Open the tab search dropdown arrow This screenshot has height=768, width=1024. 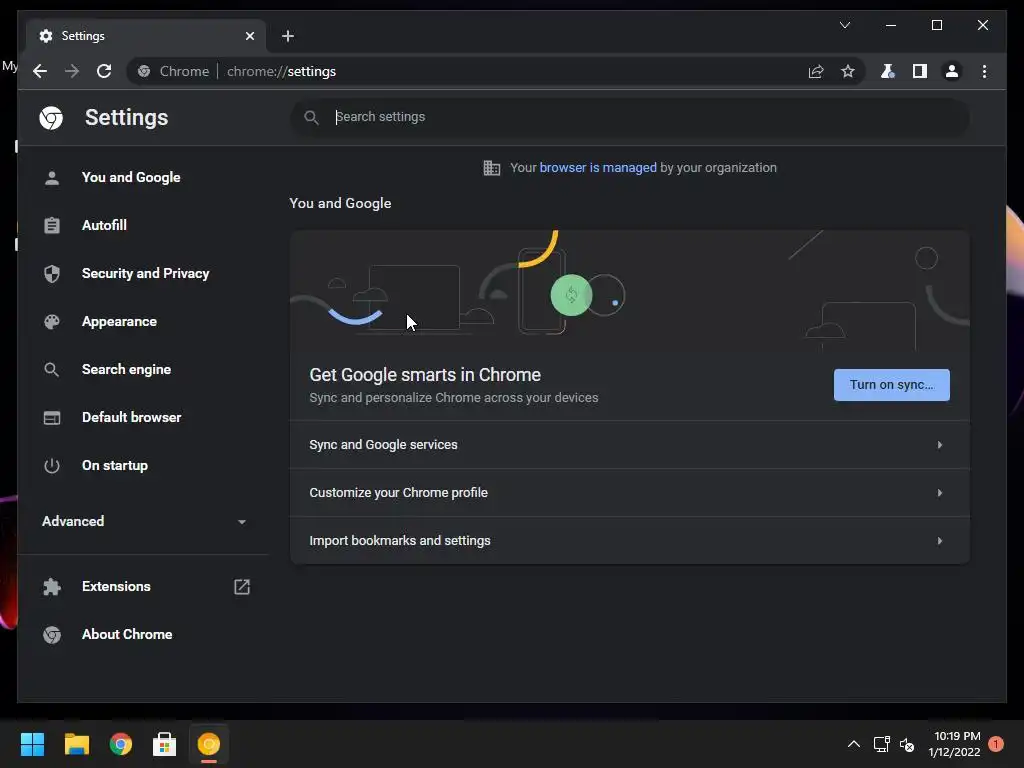pos(844,25)
